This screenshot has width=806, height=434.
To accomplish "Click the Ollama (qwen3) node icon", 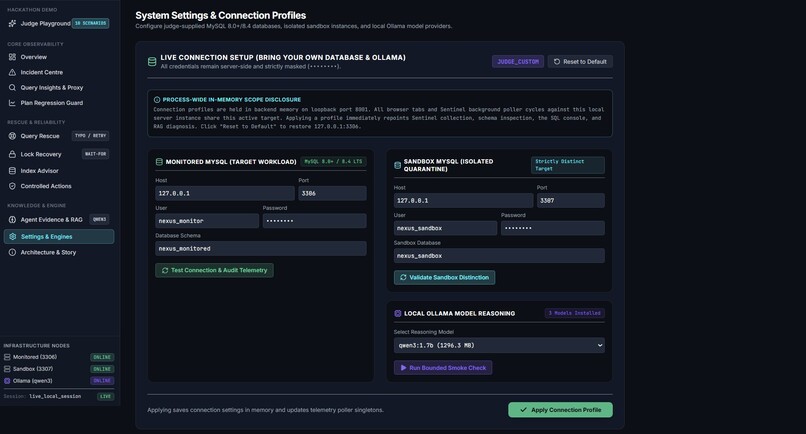I will pos(7,381).
